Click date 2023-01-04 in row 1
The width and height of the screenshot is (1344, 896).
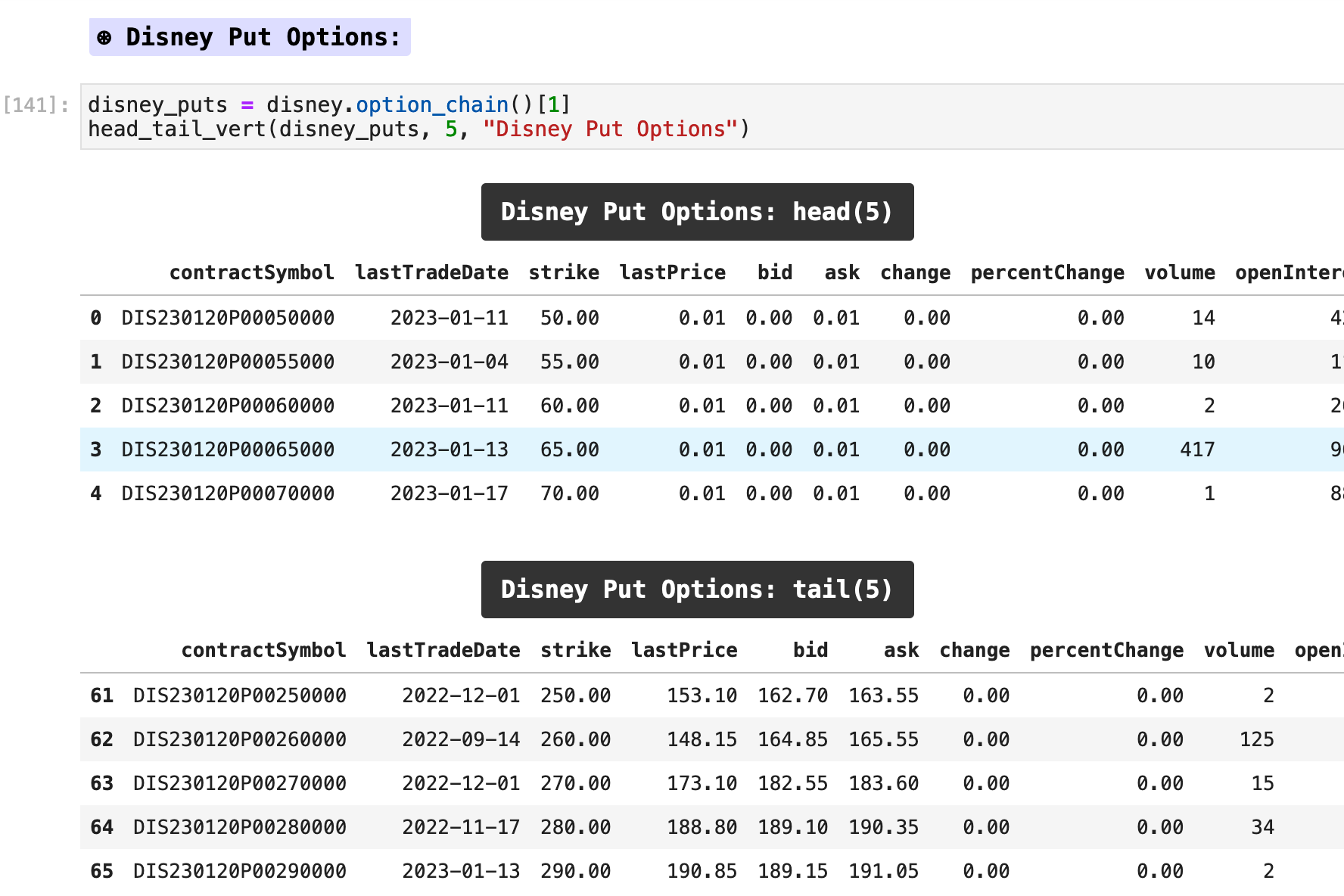click(x=450, y=362)
